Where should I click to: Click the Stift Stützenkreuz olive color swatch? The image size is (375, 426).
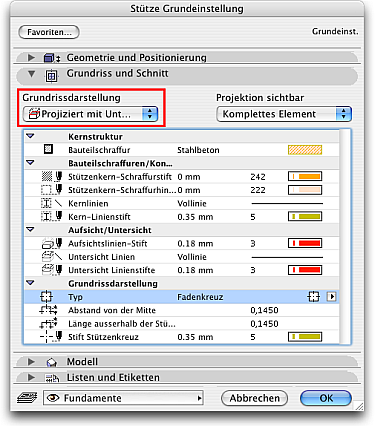pos(305,337)
